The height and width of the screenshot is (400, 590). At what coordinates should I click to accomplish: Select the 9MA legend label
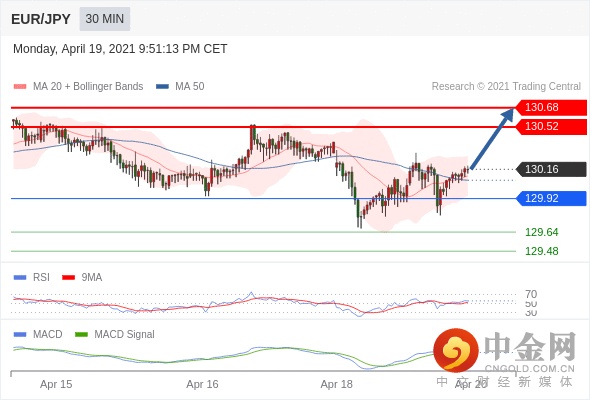click(92, 278)
